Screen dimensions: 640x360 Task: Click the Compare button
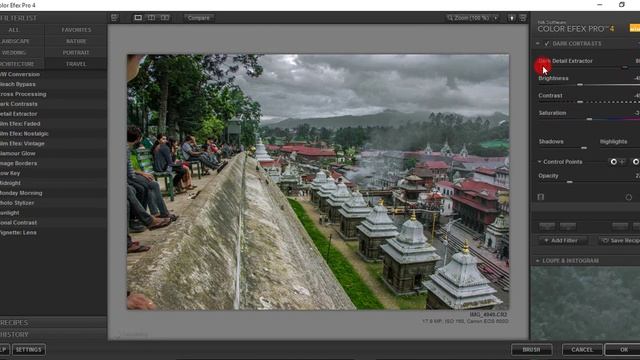coord(199,18)
